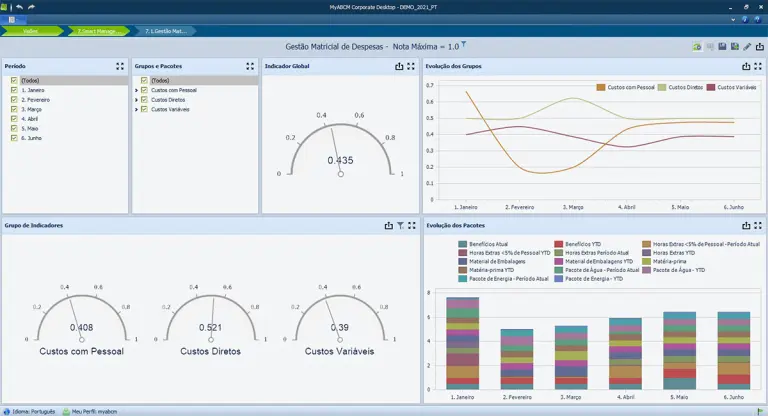
Task: Switch to the Vallen tab
Action: click(x=30, y=31)
